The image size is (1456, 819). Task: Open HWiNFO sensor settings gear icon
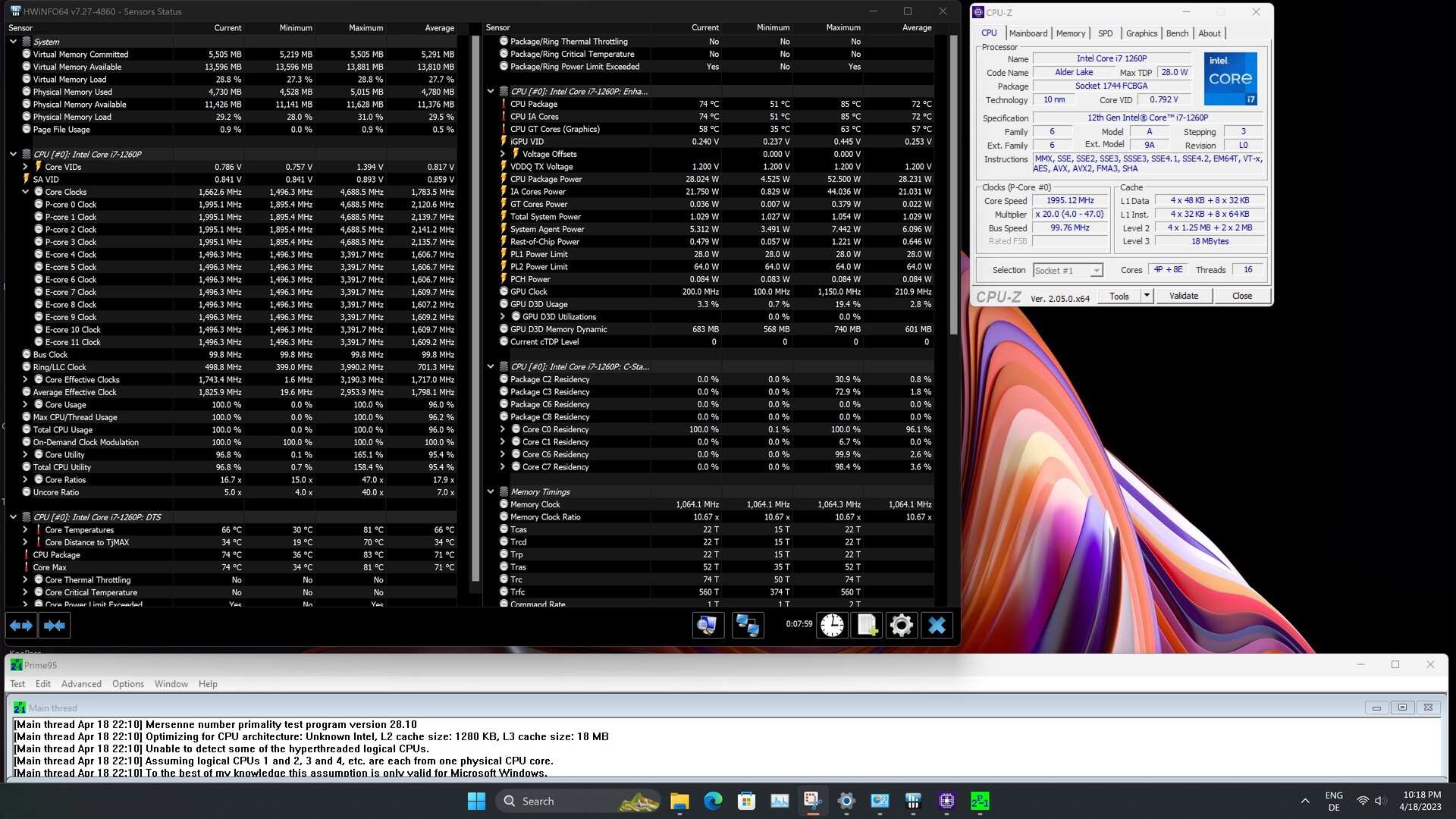902,625
